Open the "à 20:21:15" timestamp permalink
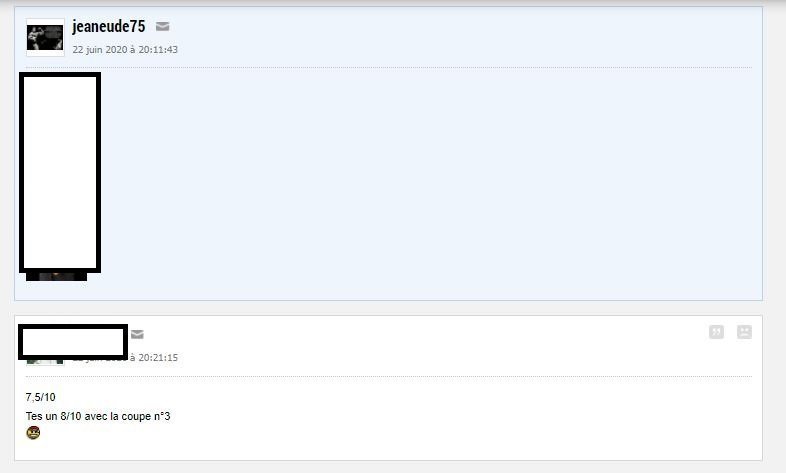Viewport: 786px width, 473px height. [154, 358]
